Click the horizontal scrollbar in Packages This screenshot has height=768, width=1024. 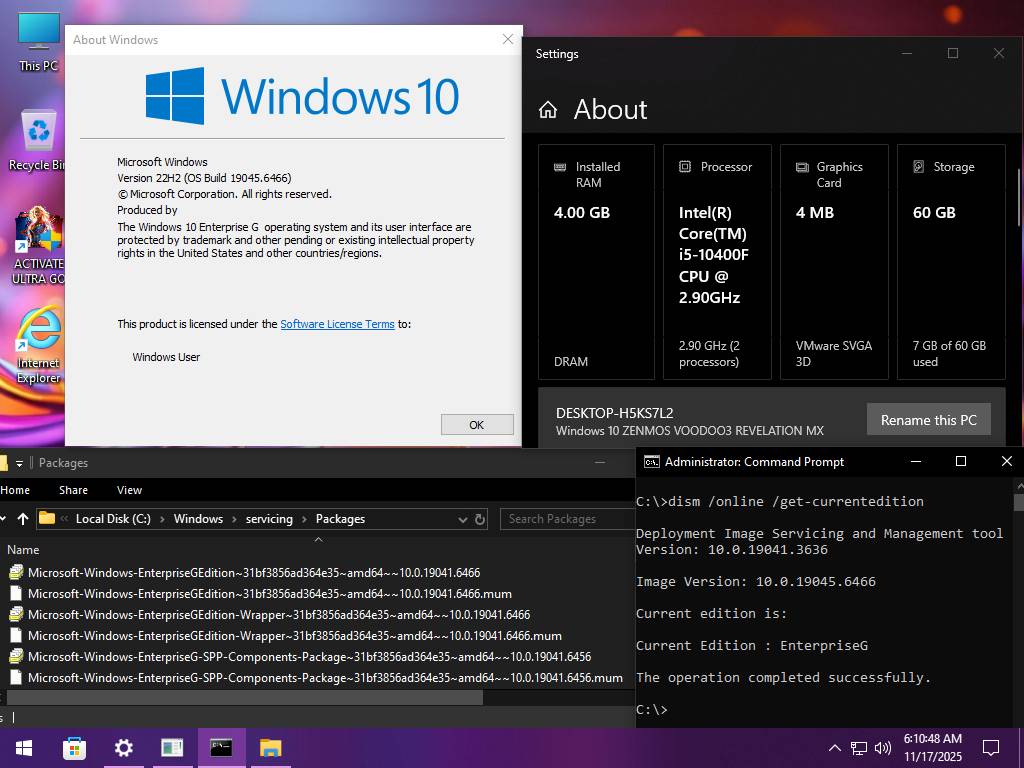pyautogui.click(x=245, y=697)
